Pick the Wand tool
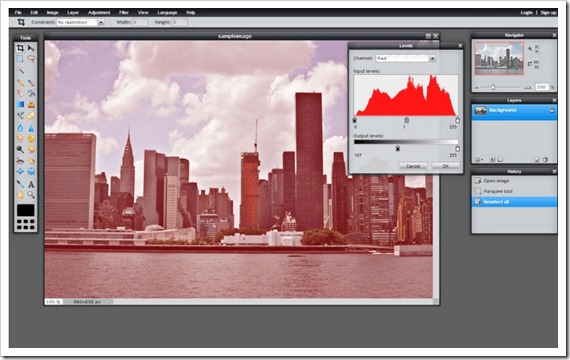570x360 pixels. click(20, 70)
